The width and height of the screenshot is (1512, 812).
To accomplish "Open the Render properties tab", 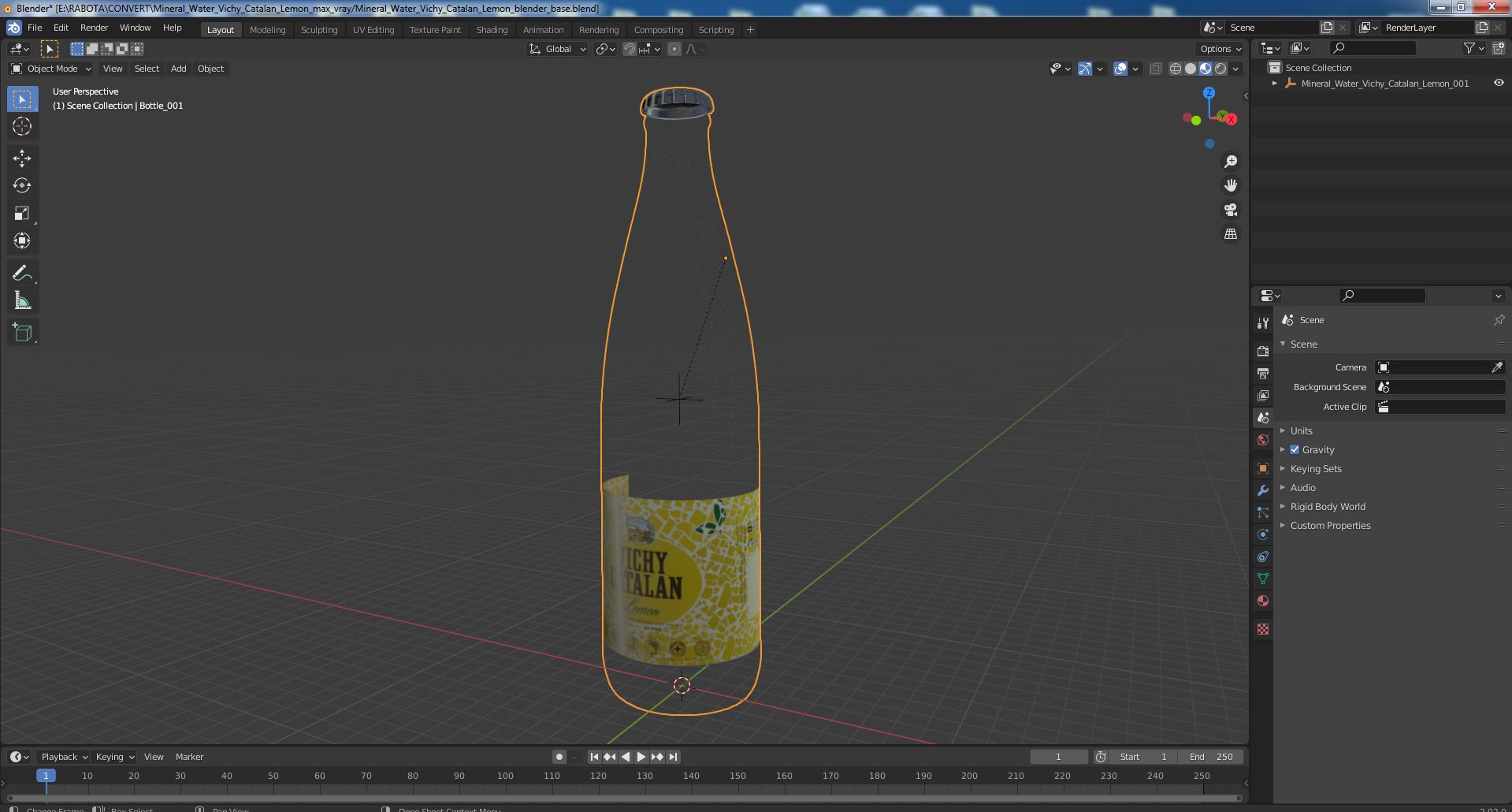I will [x=1263, y=351].
